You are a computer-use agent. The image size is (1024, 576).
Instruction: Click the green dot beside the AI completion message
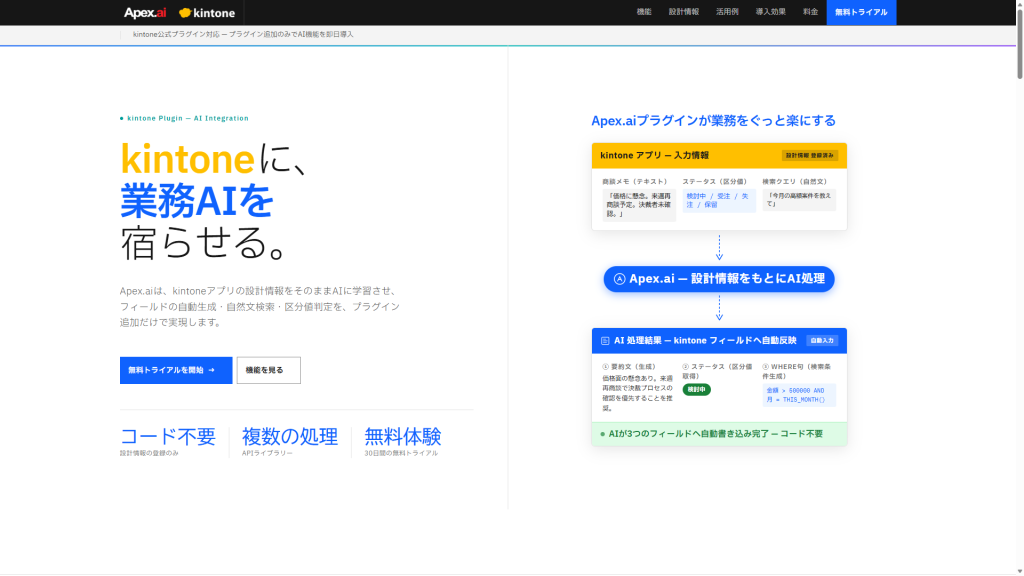(x=602, y=434)
